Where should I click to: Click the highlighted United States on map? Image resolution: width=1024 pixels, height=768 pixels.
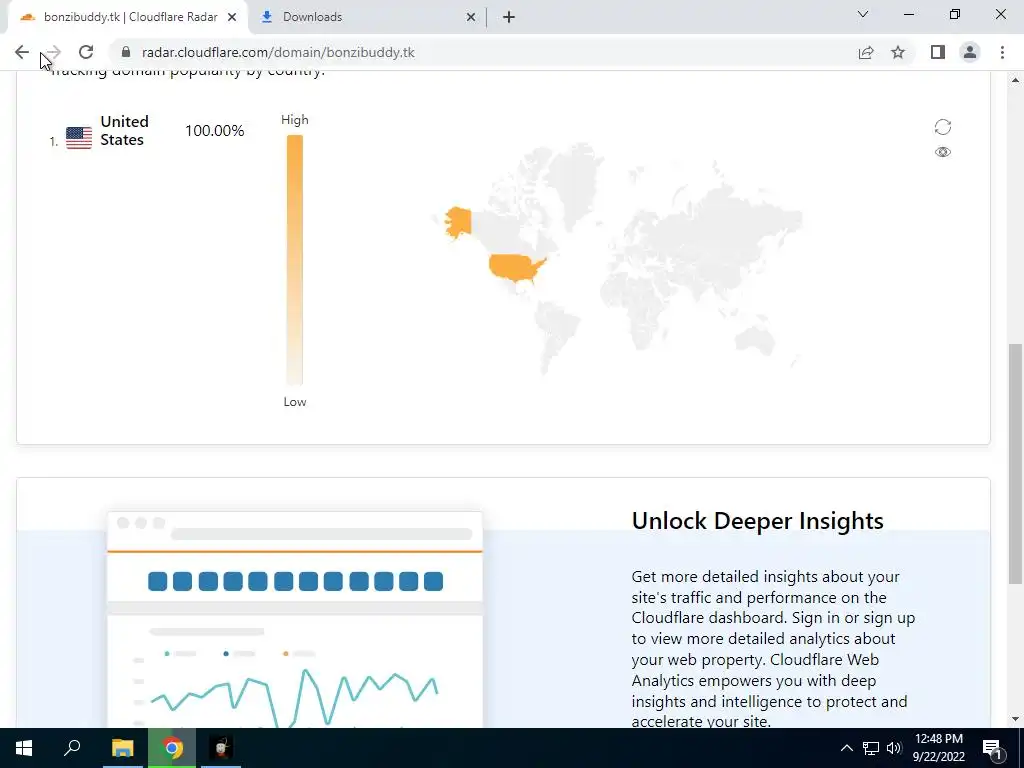click(516, 267)
